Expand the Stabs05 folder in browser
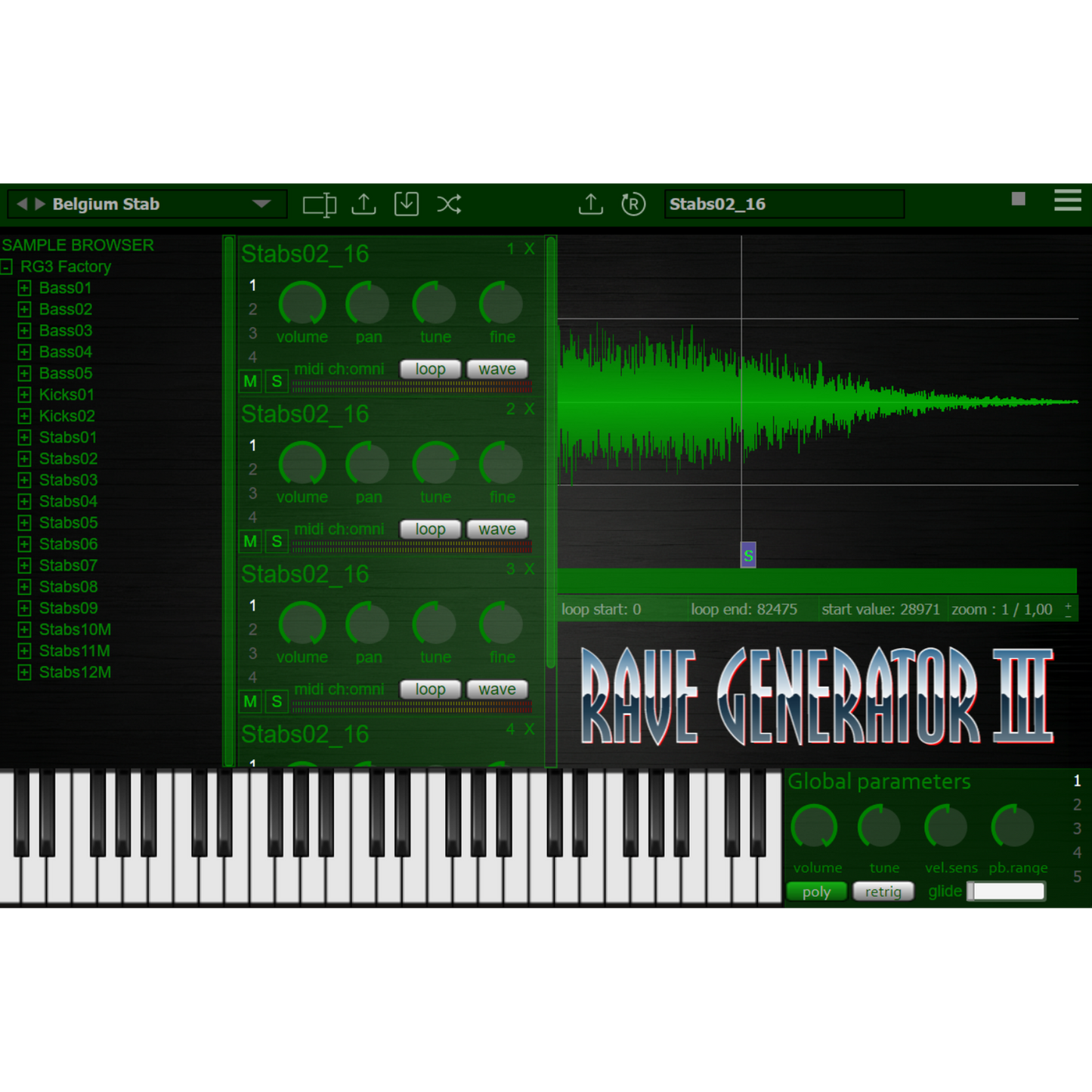 [25, 523]
